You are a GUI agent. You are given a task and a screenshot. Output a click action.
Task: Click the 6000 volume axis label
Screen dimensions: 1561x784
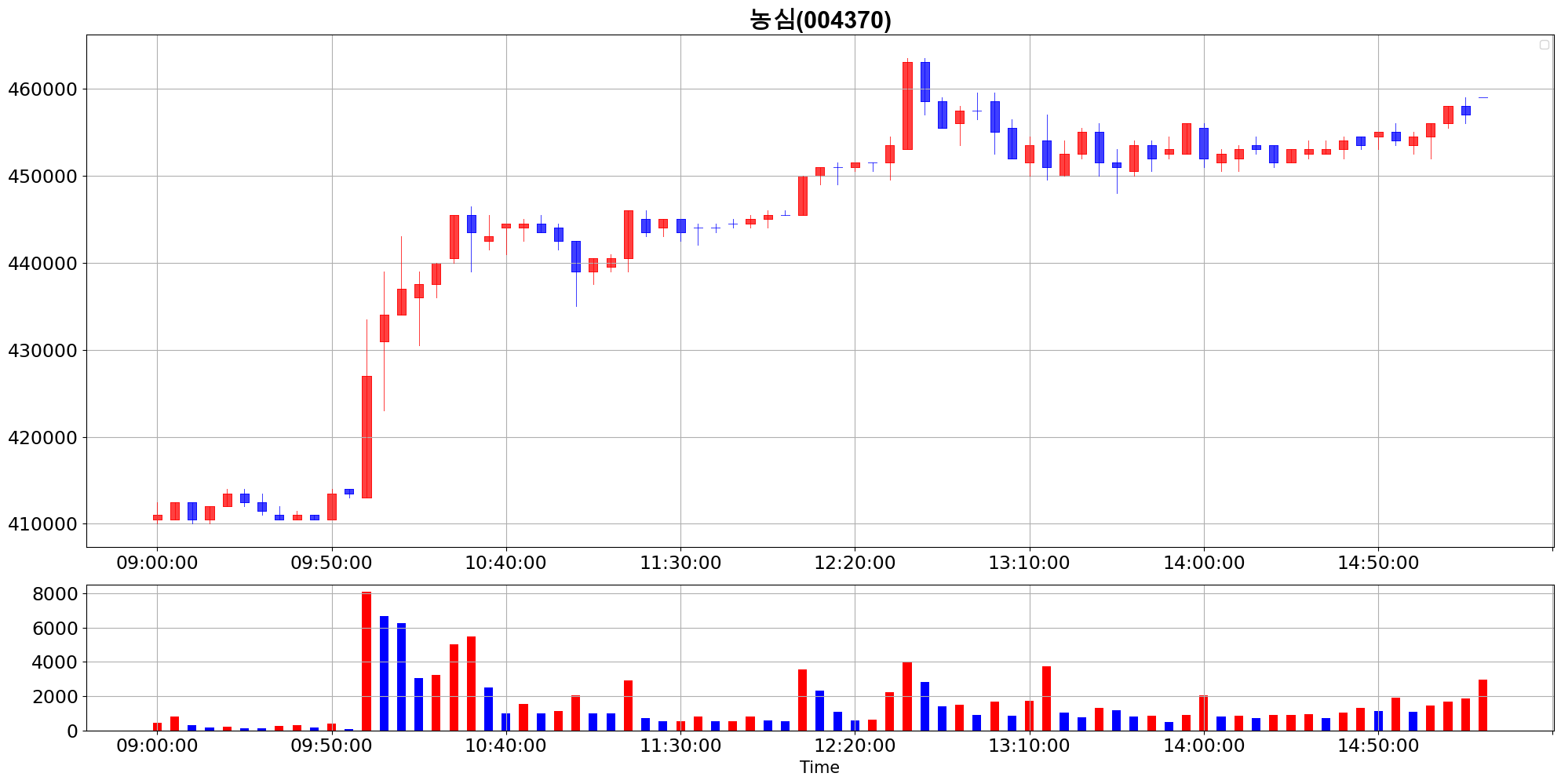click(55, 629)
